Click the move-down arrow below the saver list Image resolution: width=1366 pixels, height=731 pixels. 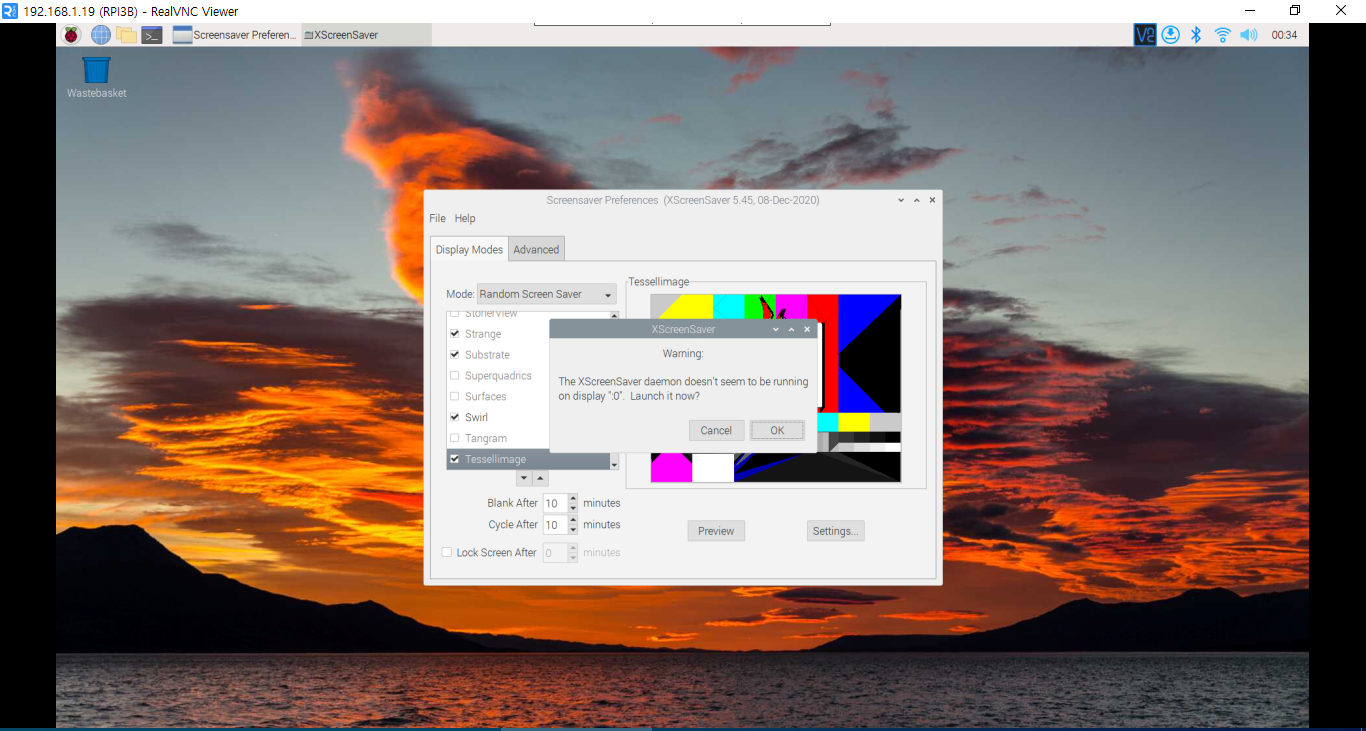tap(522, 477)
